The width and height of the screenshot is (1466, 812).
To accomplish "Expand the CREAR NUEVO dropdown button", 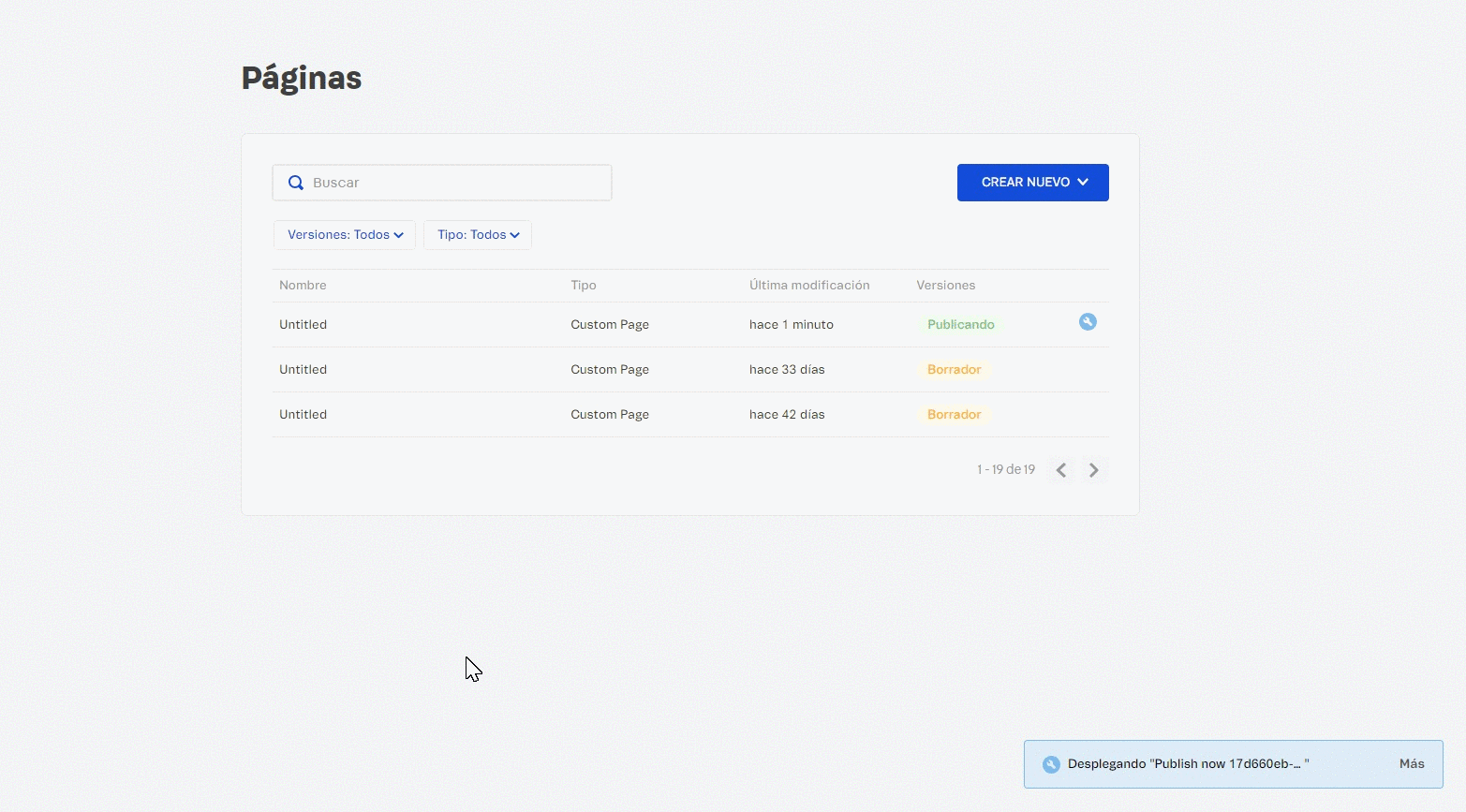I will (1032, 183).
